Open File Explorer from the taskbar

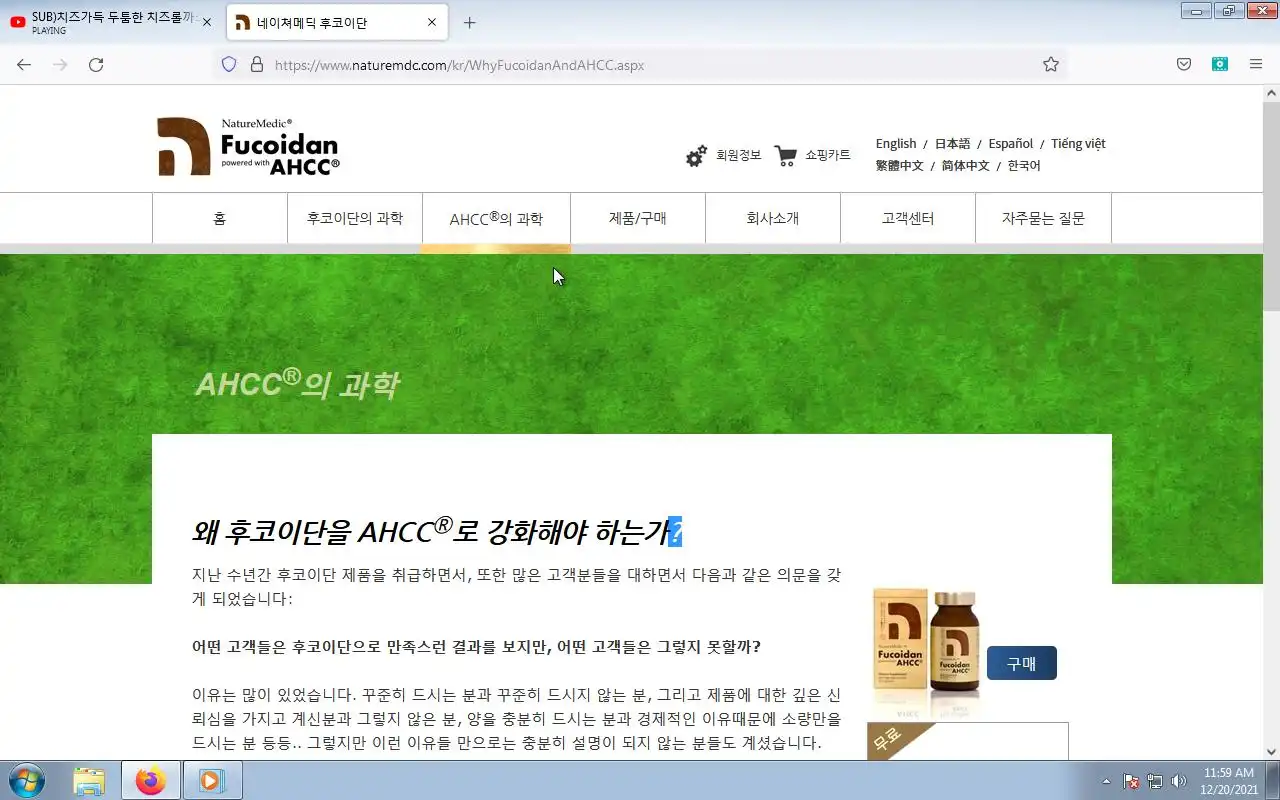coord(89,780)
